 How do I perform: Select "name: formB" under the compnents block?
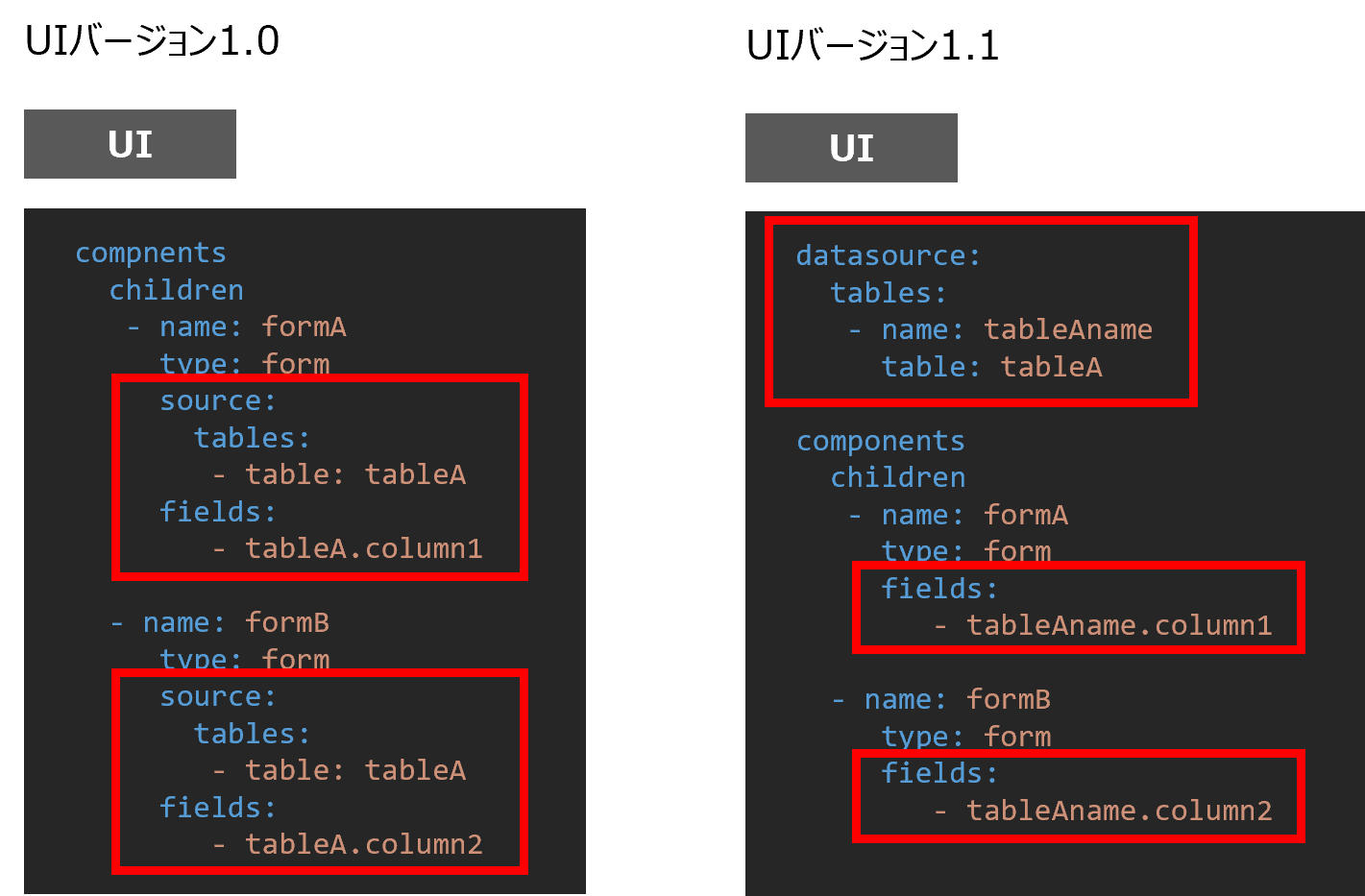click(x=235, y=622)
